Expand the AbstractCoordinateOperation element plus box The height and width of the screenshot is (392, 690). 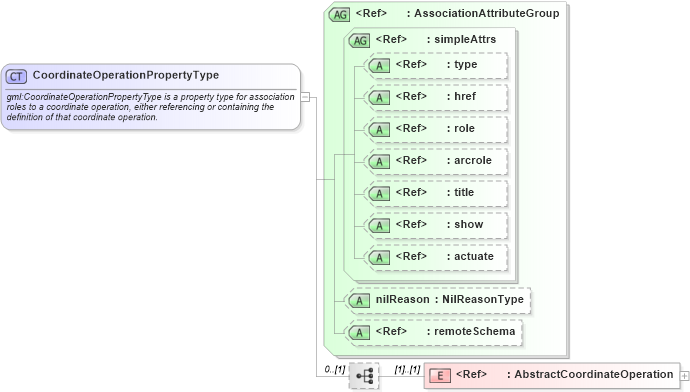(684, 376)
